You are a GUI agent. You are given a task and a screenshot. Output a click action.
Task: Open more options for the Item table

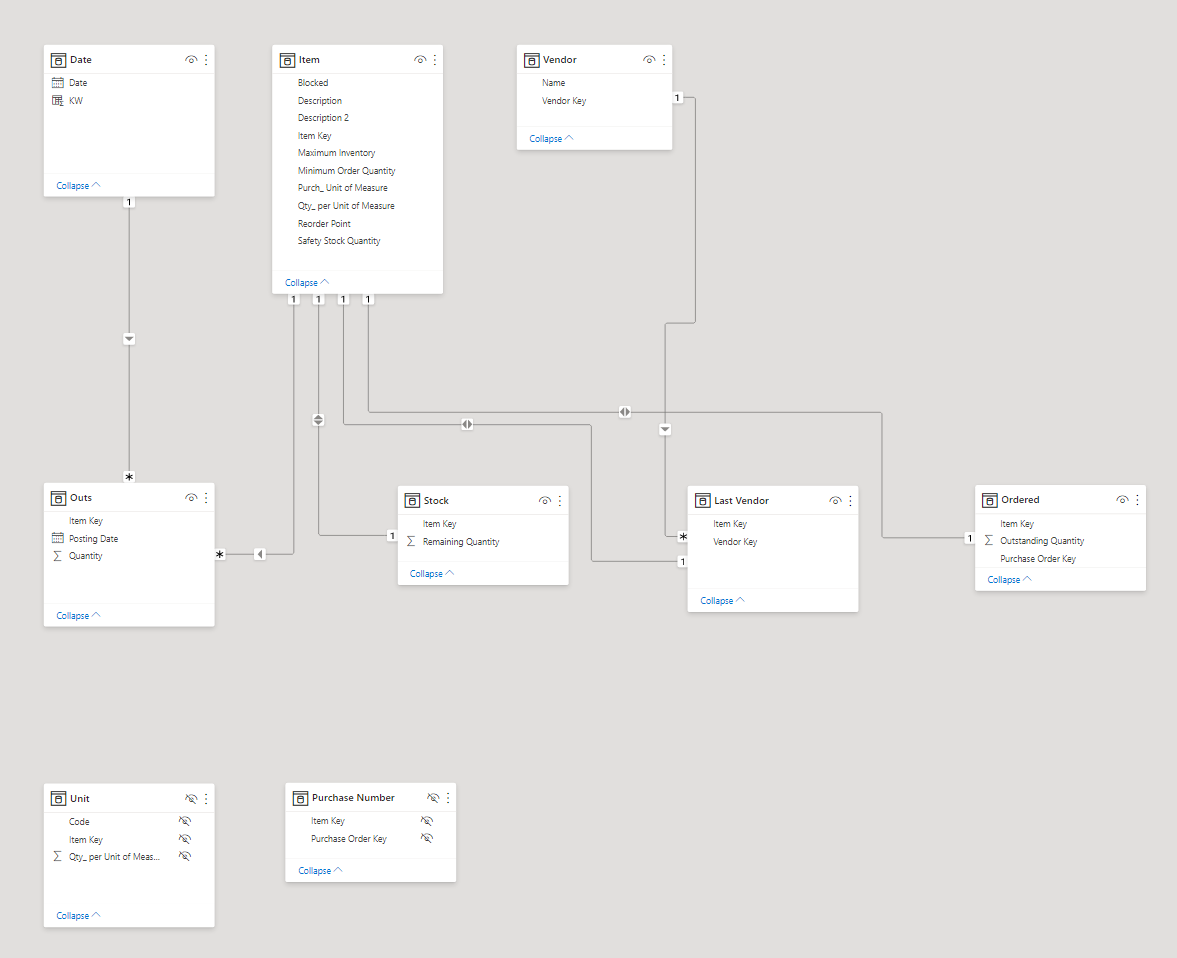435,60
